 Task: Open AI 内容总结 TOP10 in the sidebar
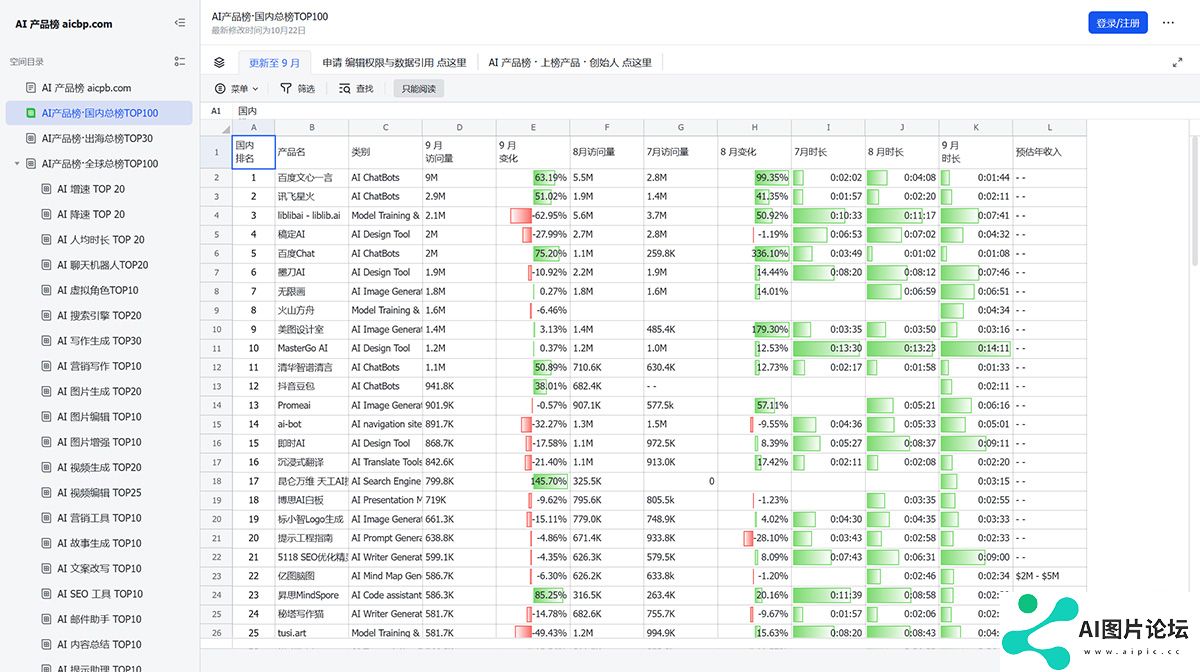[x=99, y=645]
